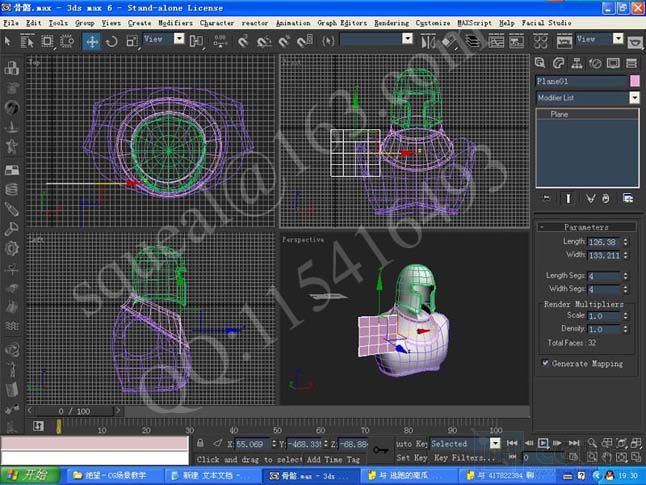Toggle the 3D Snap icon

click(243, 41)
